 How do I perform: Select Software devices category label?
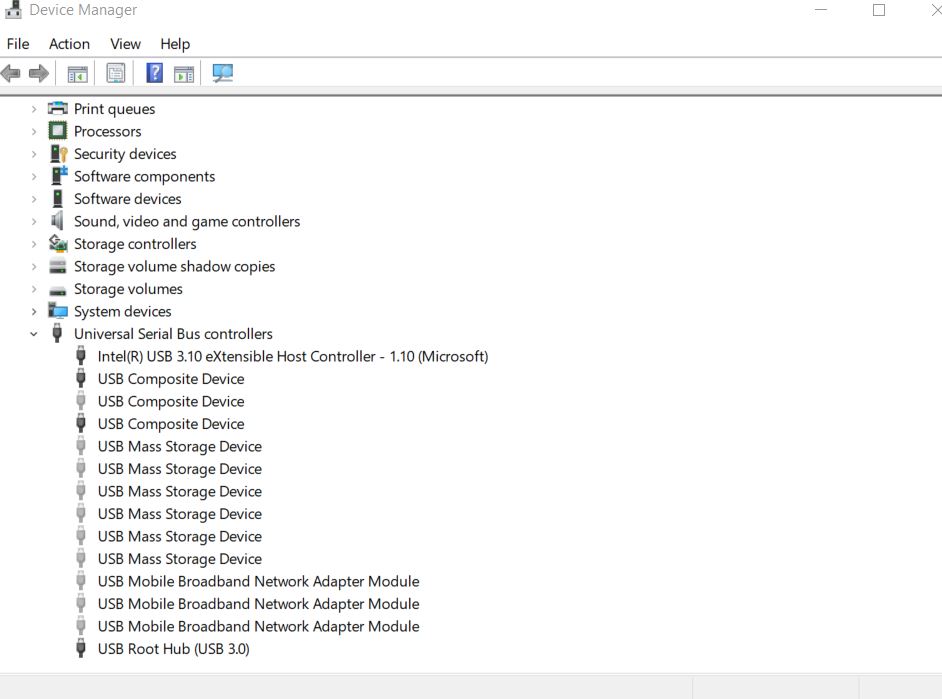(127, 199)
